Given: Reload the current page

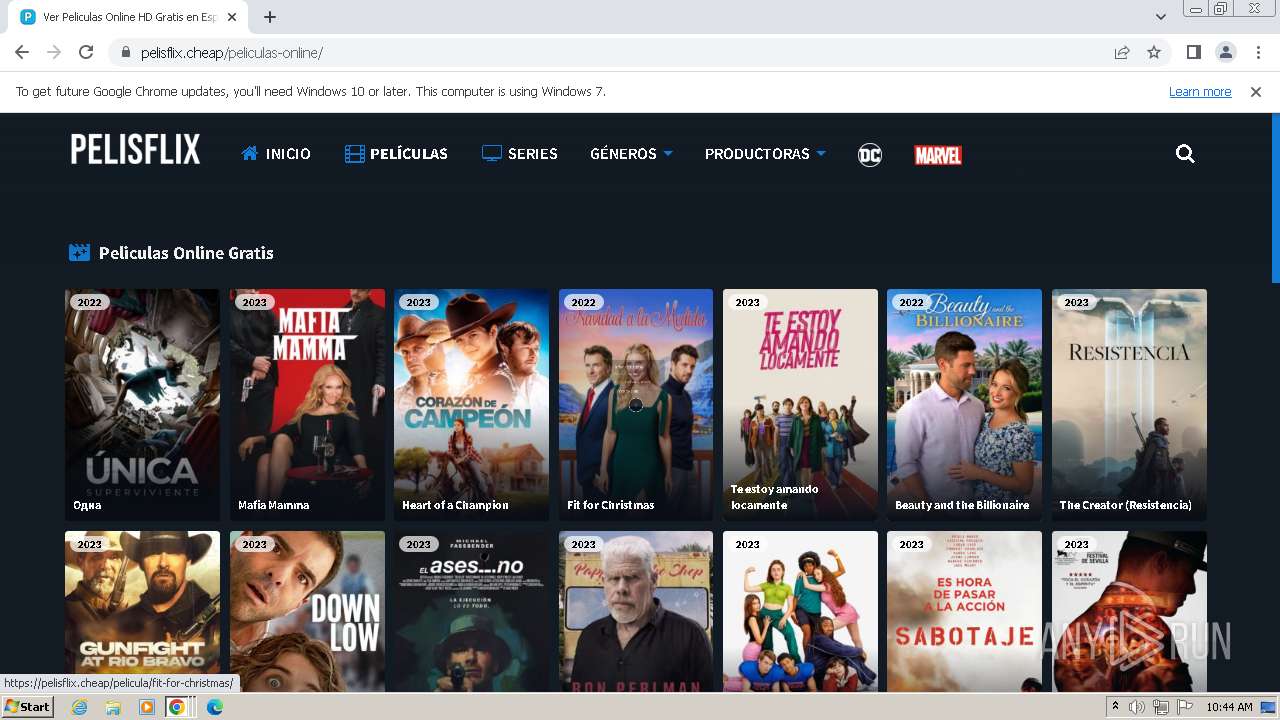Looking at the screenshot, I should click(x=86, y=52).
